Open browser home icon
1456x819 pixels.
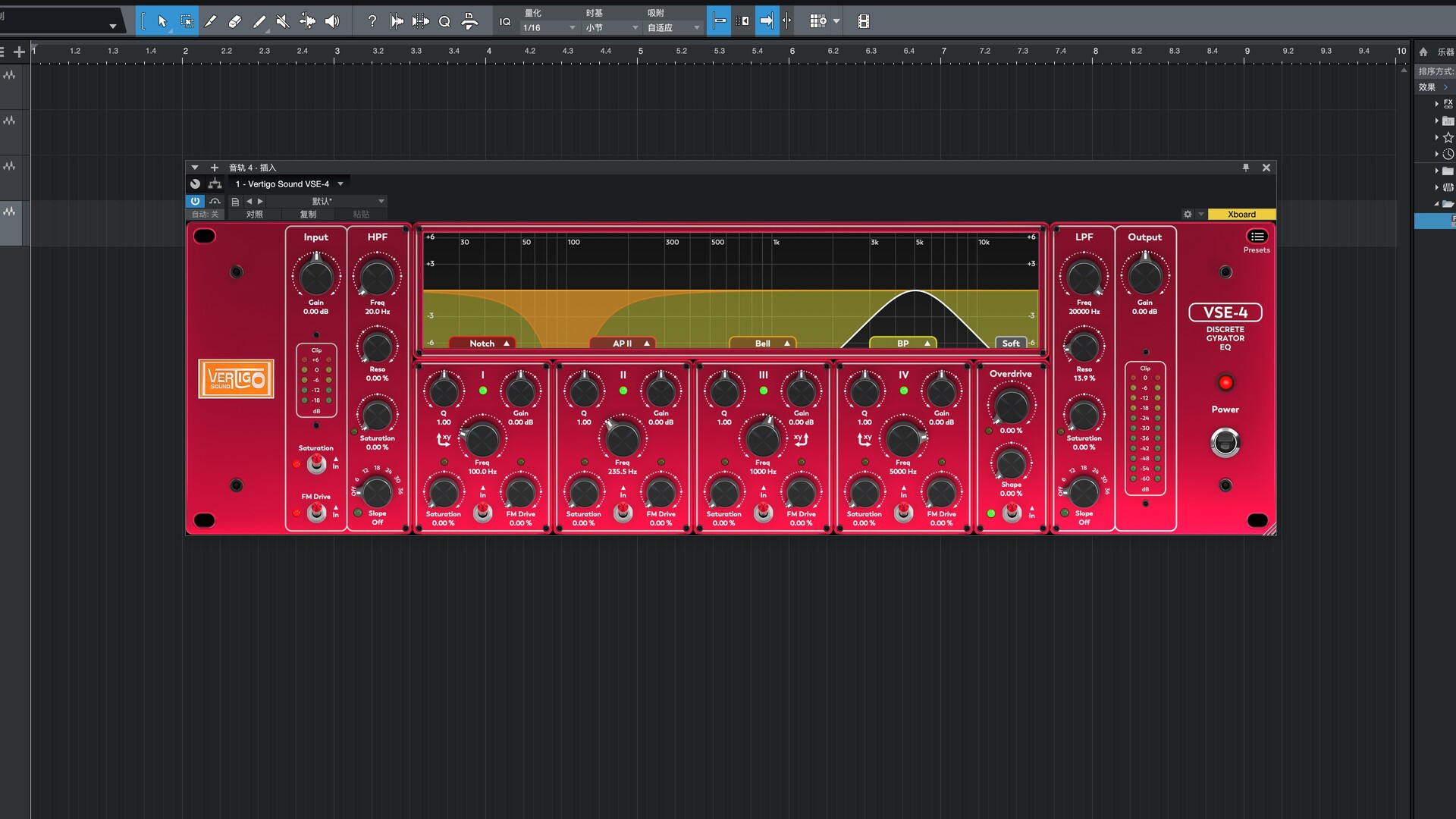pyautogui.click(x=1423, y=52)
